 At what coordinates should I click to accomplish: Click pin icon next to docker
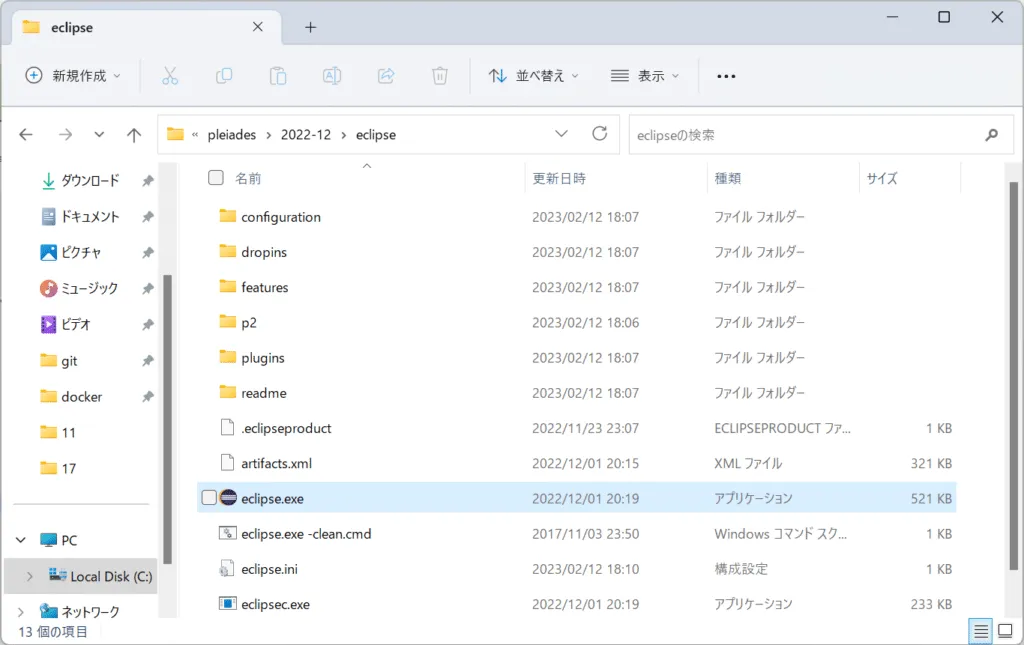pyautogui.click(x=148, y=396)
